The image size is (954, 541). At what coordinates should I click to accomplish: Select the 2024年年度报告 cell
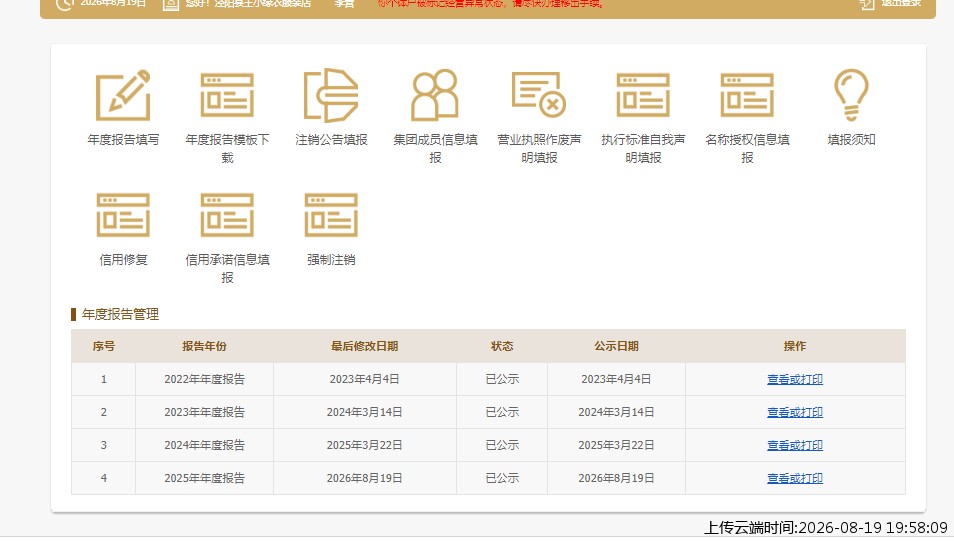click(x=204, y=445)
